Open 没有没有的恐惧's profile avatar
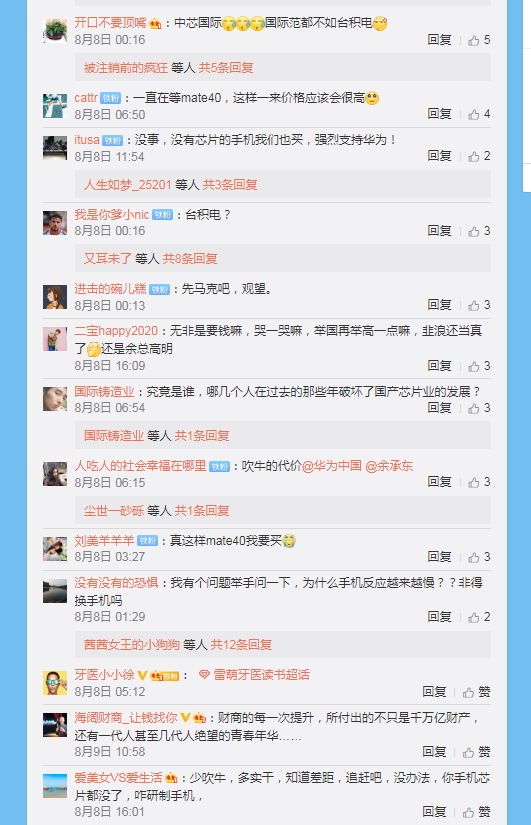Image resolution: width=531 pixels, height=825 pixels. [x=55, y=591]
